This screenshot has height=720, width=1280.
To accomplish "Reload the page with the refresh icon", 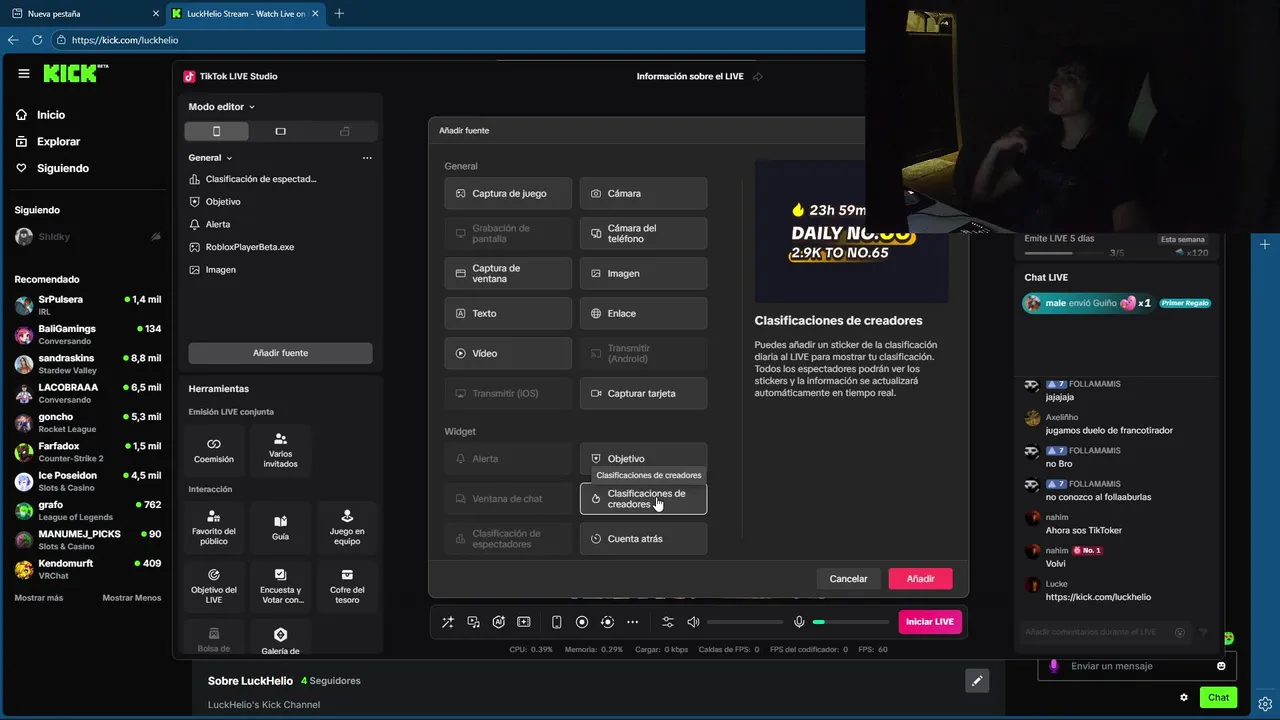I will tap(37, 40).
